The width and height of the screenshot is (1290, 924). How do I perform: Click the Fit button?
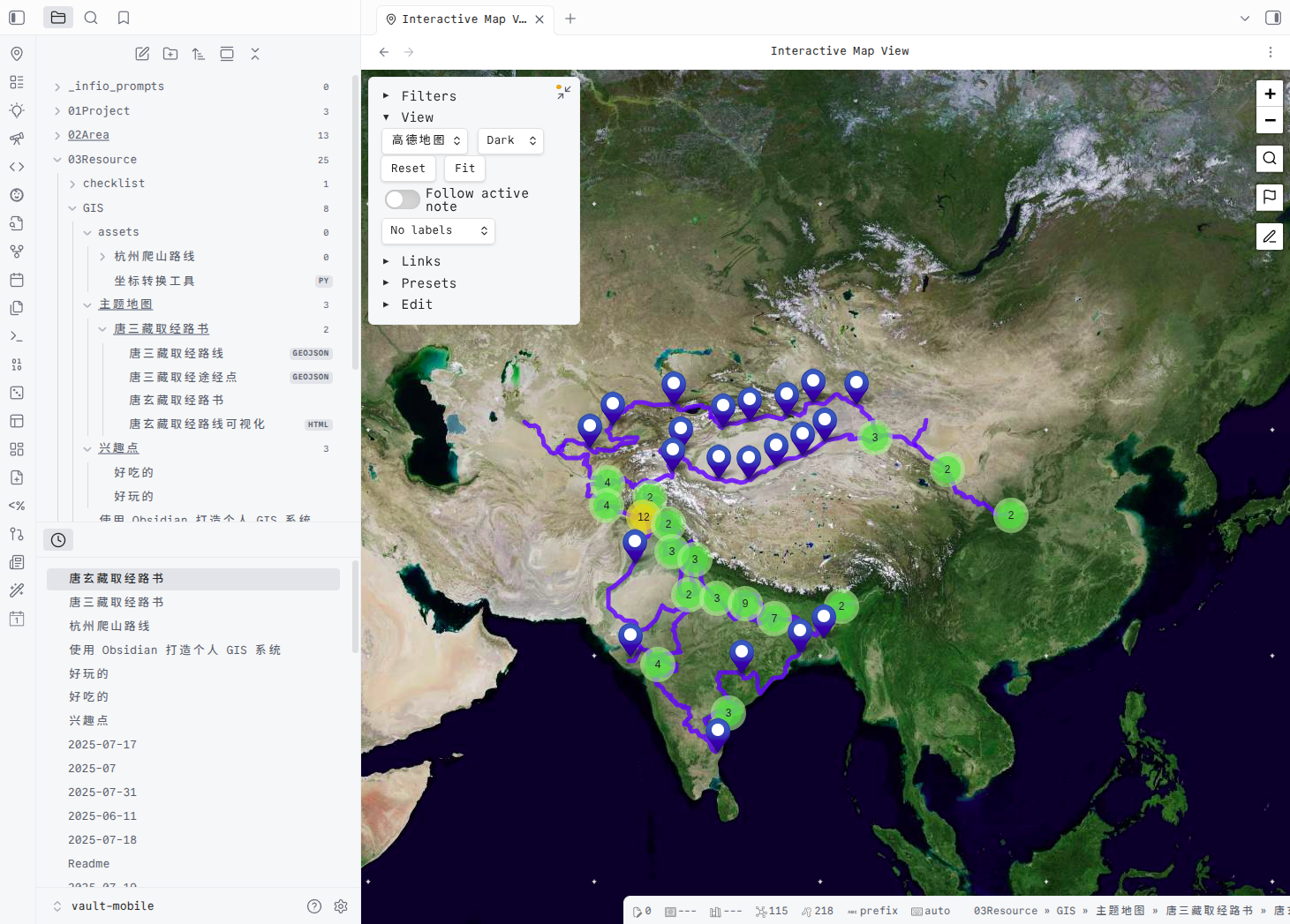[x=464, y=169]
